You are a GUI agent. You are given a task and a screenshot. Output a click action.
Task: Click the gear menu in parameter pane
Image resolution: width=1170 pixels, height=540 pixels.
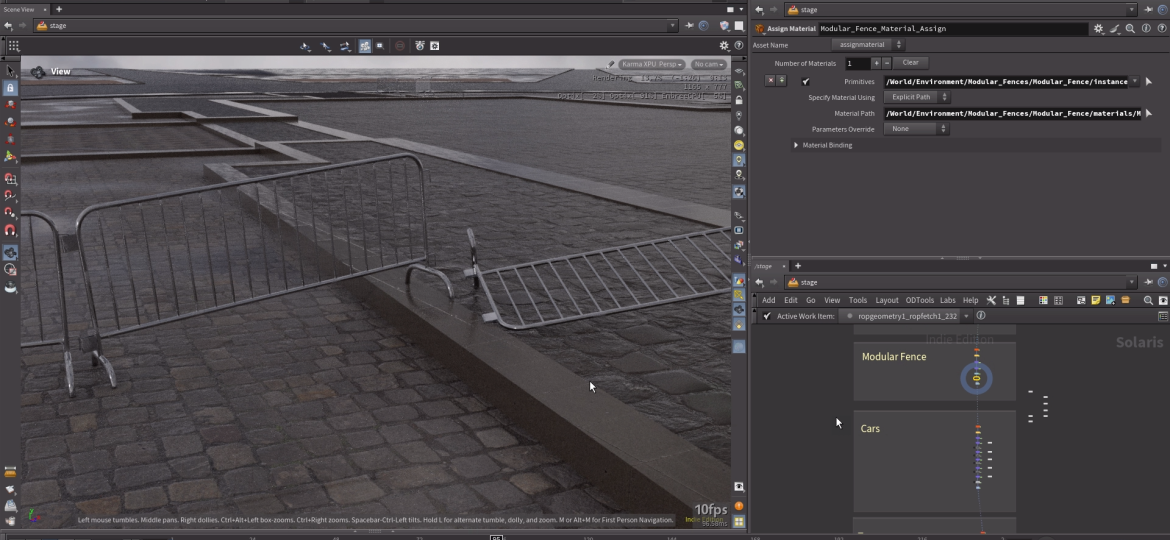[x=1099, y=29]
